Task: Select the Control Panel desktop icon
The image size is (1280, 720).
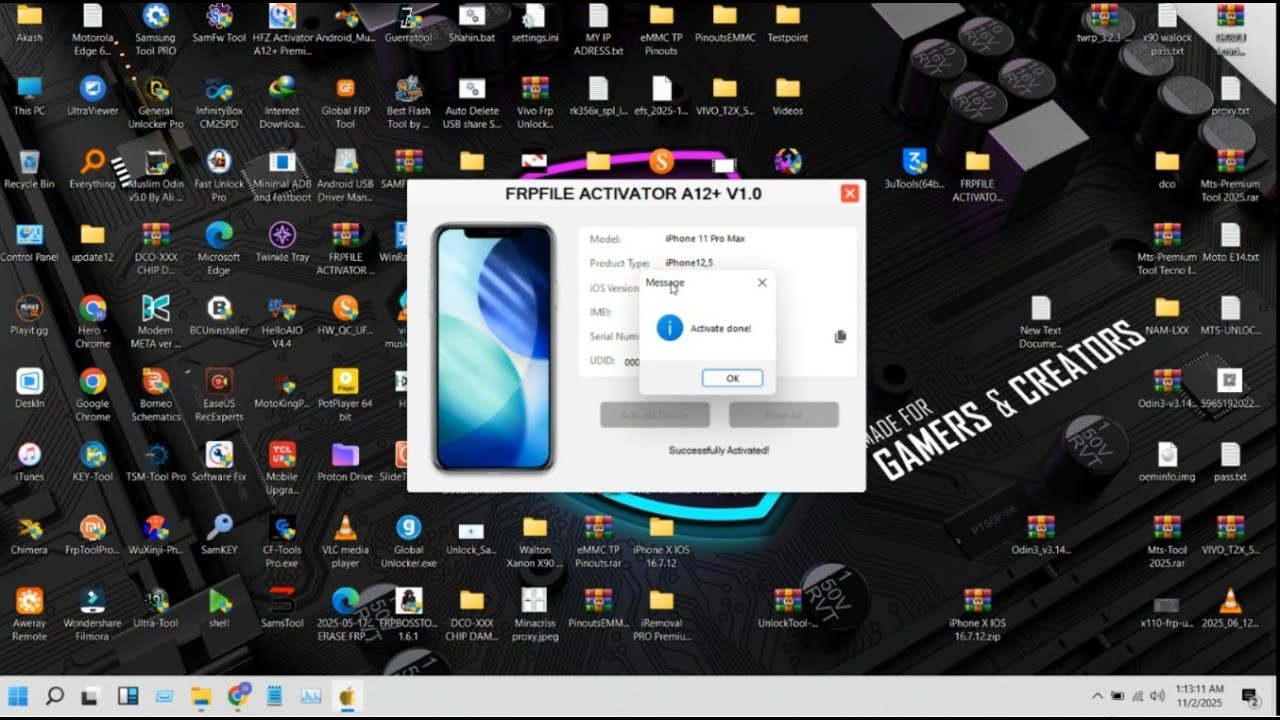Action: [29, 242]
